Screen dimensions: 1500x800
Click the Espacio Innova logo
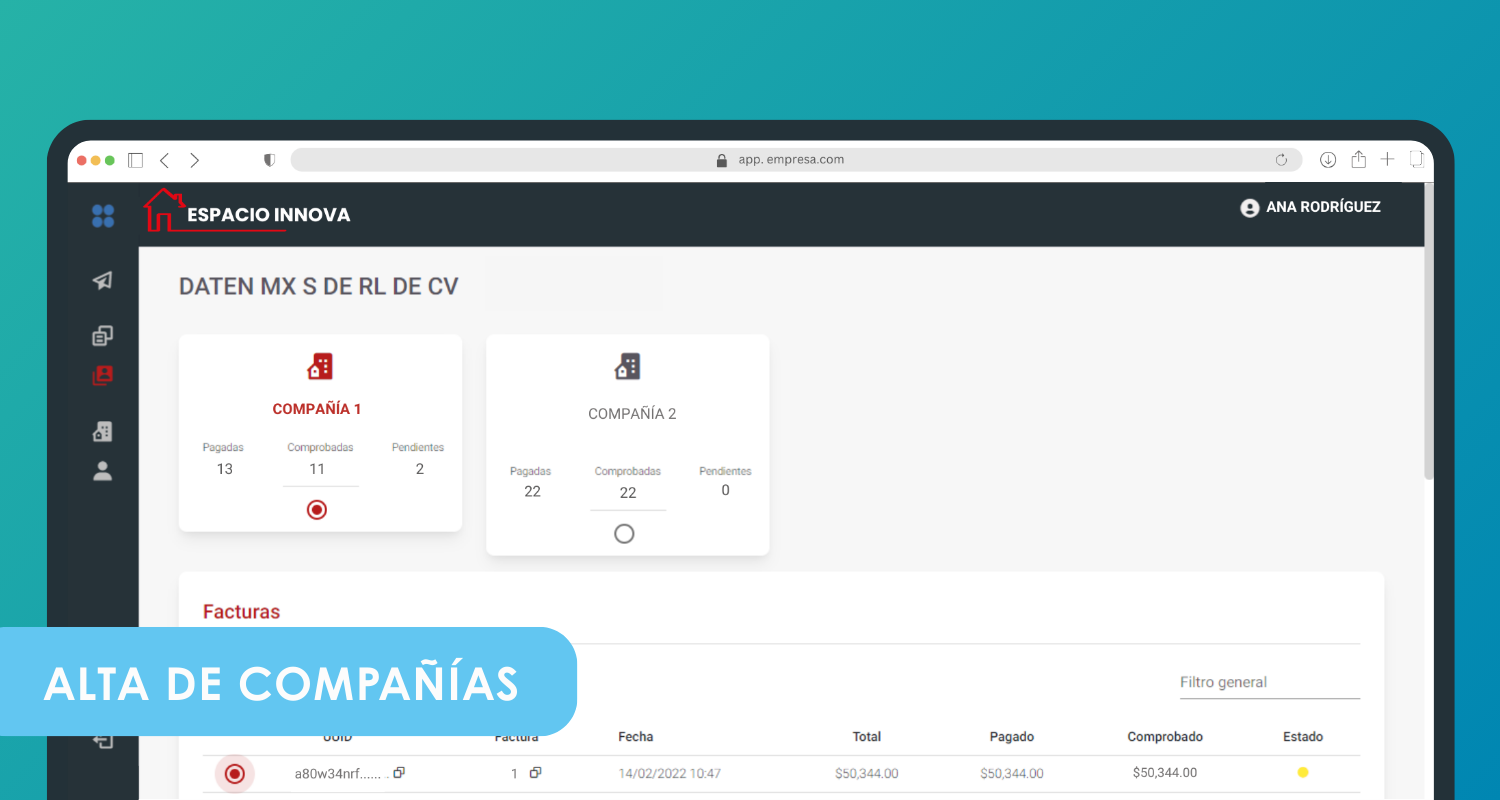coord(247,212)
